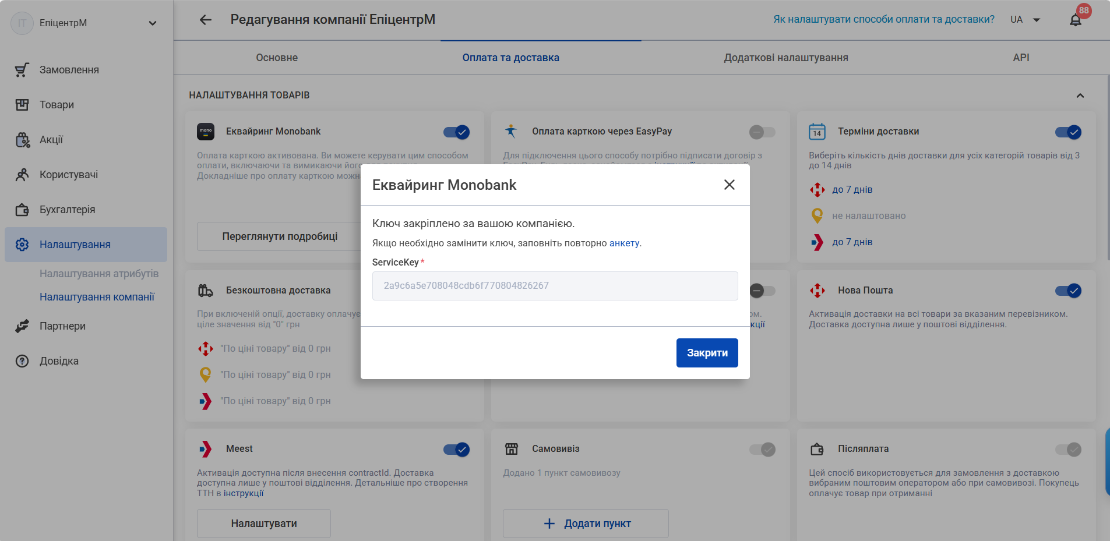Screen dimensions: 1110x541
Task: Toggle Оплата карткою через EasyPay switch
Action: click(762, 132)
